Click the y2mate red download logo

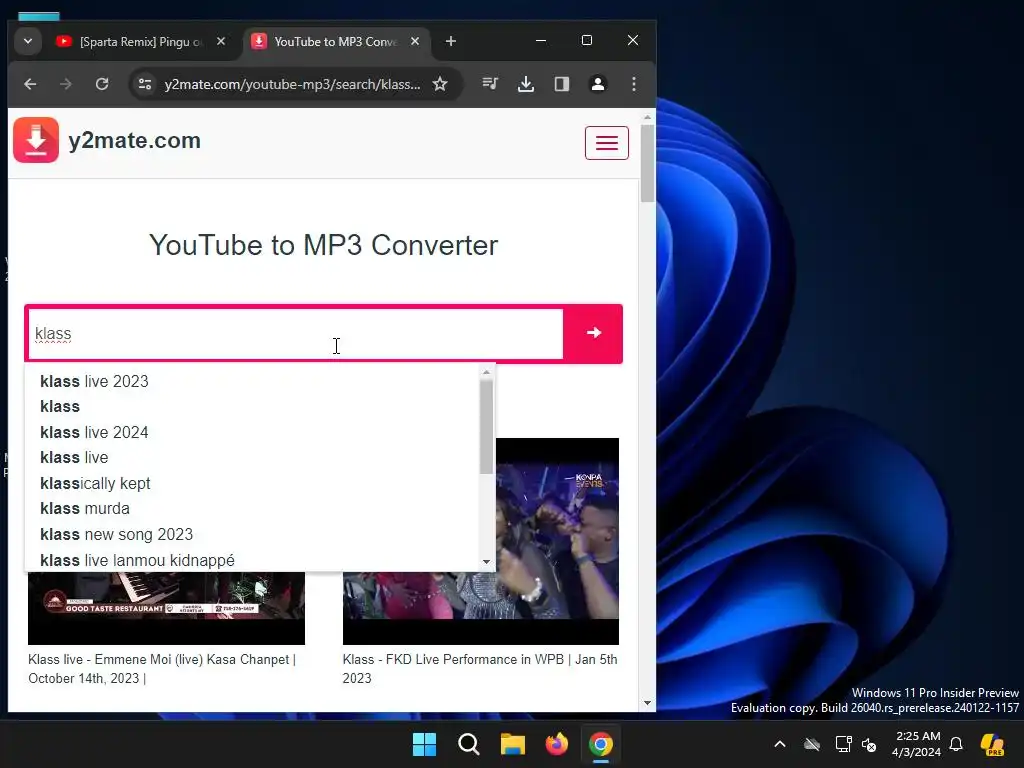pos(36,140)
